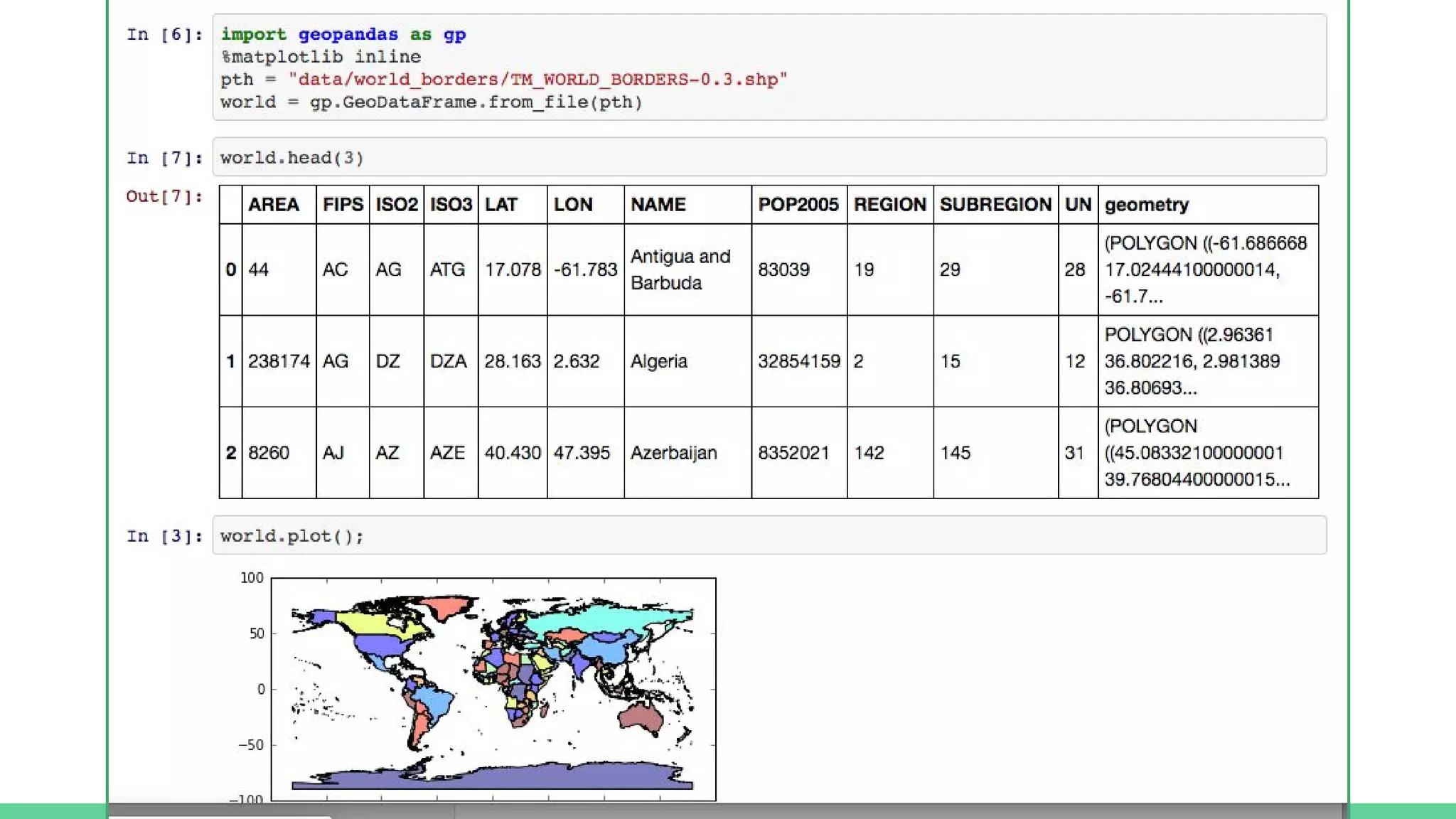Click the ISO2 column header
Image resolution: width=1456 pixels, height=819 pixels.
(397, 205)
